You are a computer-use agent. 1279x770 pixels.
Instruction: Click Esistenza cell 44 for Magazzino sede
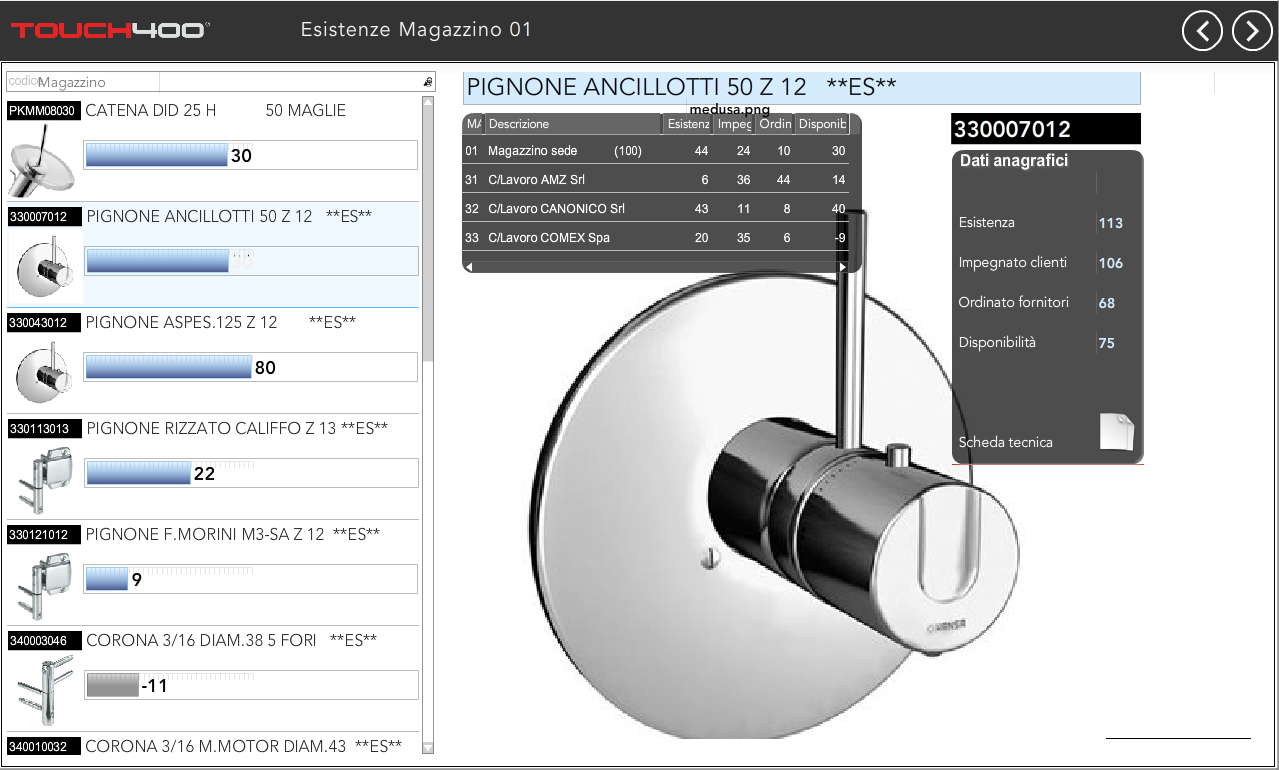701,151
